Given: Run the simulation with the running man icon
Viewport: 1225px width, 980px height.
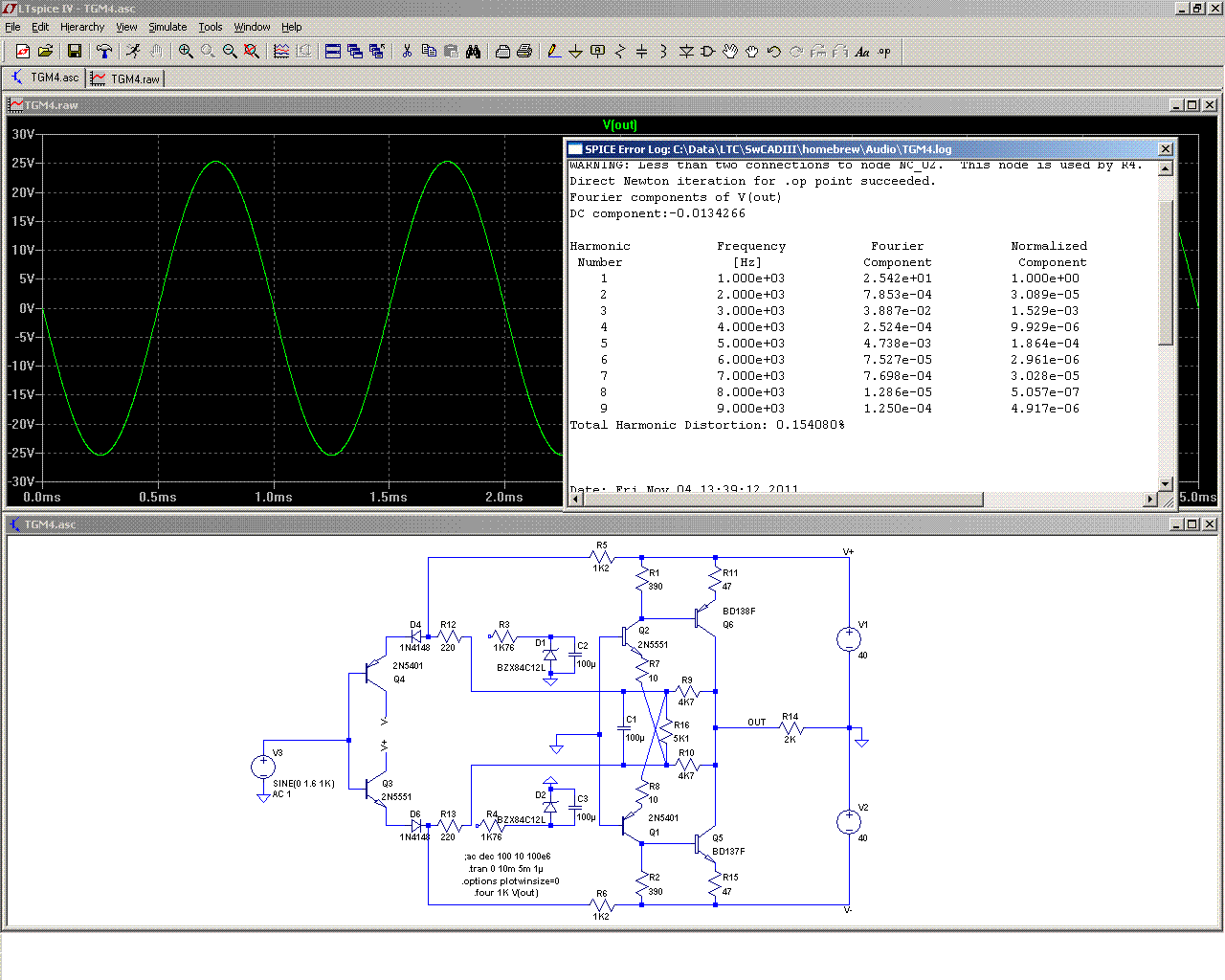Looking at the screenshot, I should 133,52.
